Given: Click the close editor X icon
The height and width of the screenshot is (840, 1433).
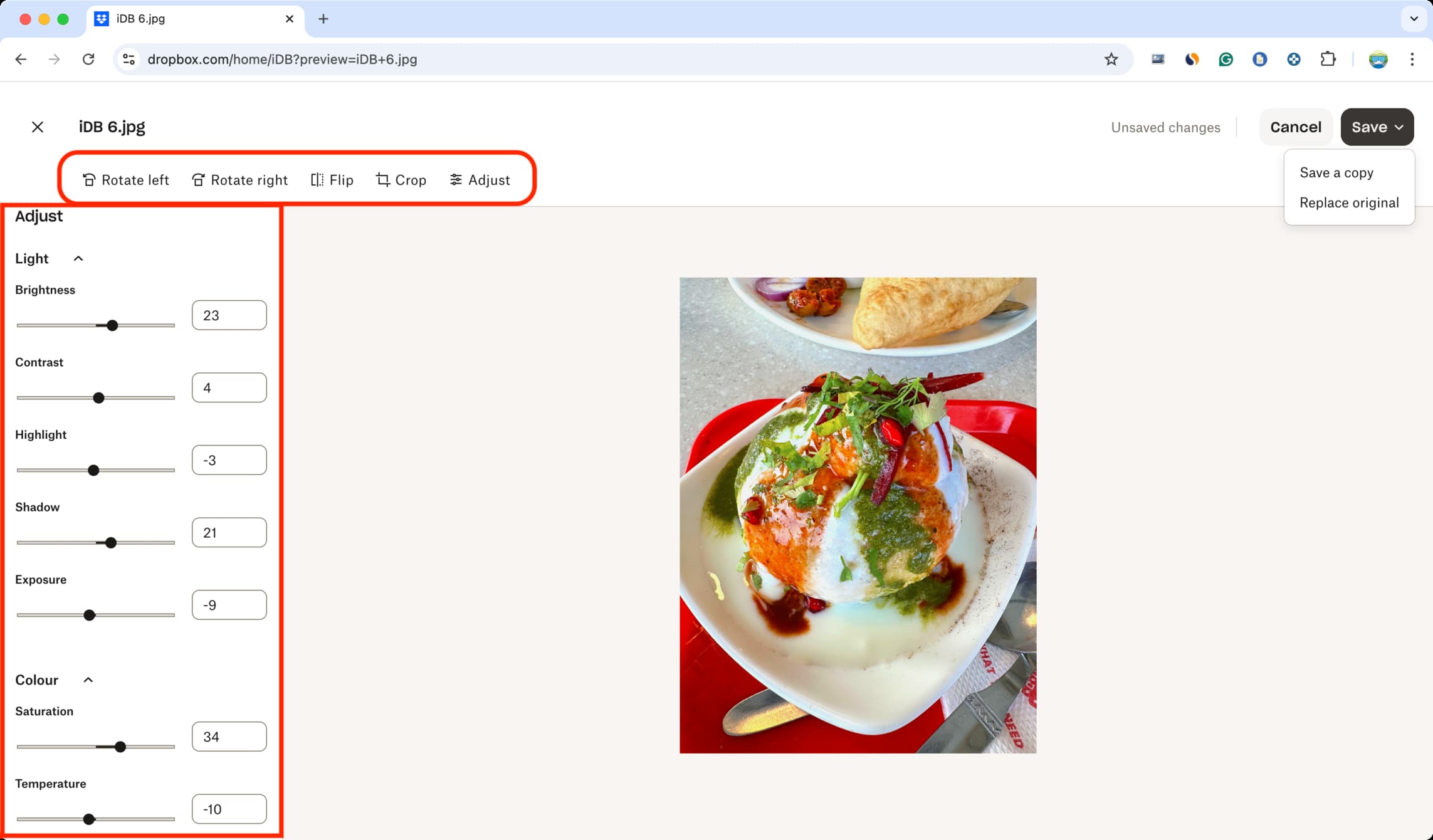Looking at the screenshot, I should point(38,126).
